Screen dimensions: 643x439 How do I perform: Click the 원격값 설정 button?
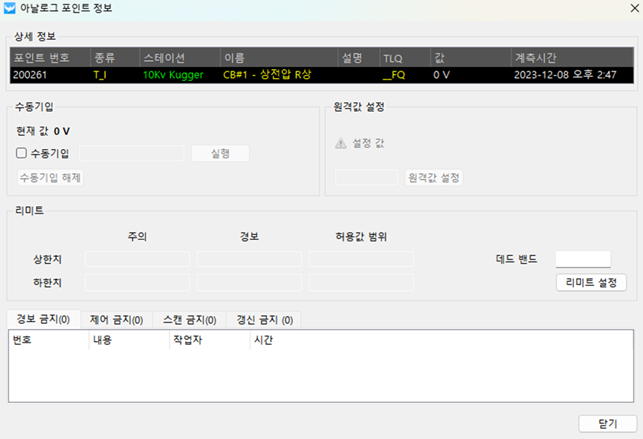click(434, 177)
